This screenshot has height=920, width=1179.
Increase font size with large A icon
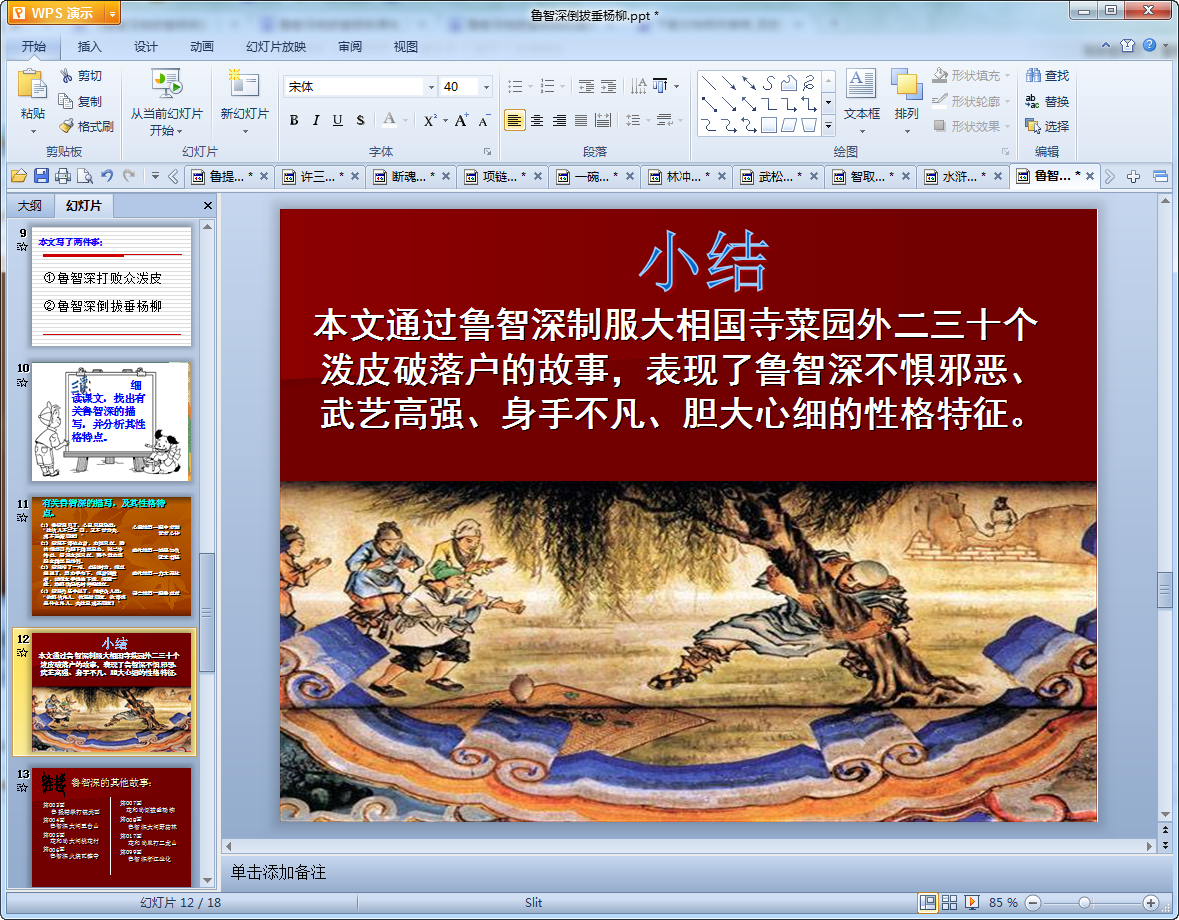(x=461, y=120)
